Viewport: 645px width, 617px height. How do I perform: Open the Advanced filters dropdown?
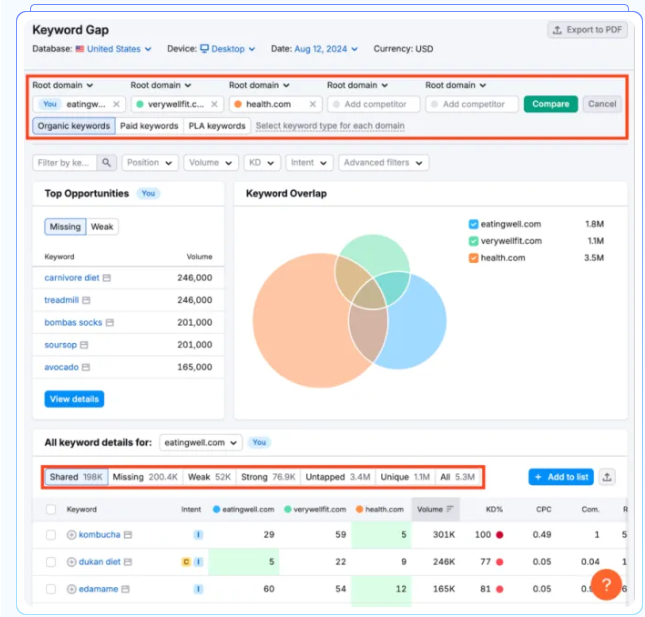coord(383,162)
